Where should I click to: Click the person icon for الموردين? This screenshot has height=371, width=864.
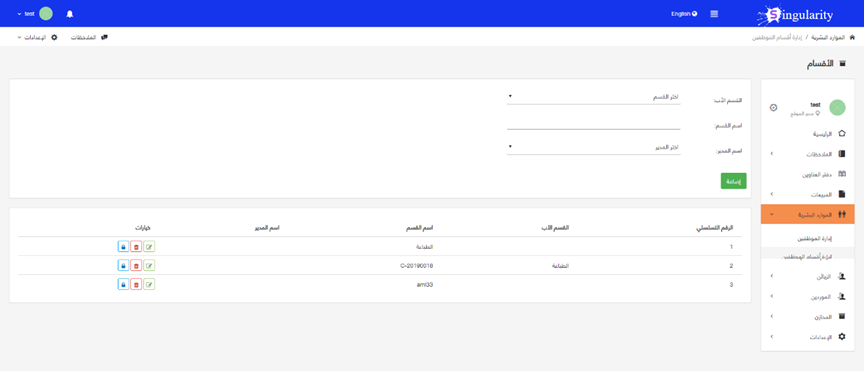click(x=841, y=296)
